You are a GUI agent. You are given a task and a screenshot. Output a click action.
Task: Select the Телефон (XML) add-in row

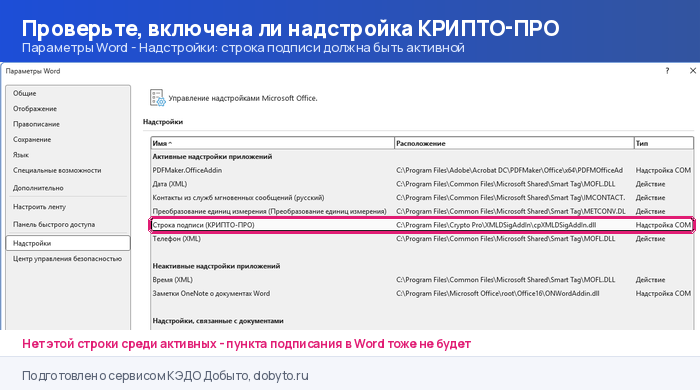coord(422,239)
